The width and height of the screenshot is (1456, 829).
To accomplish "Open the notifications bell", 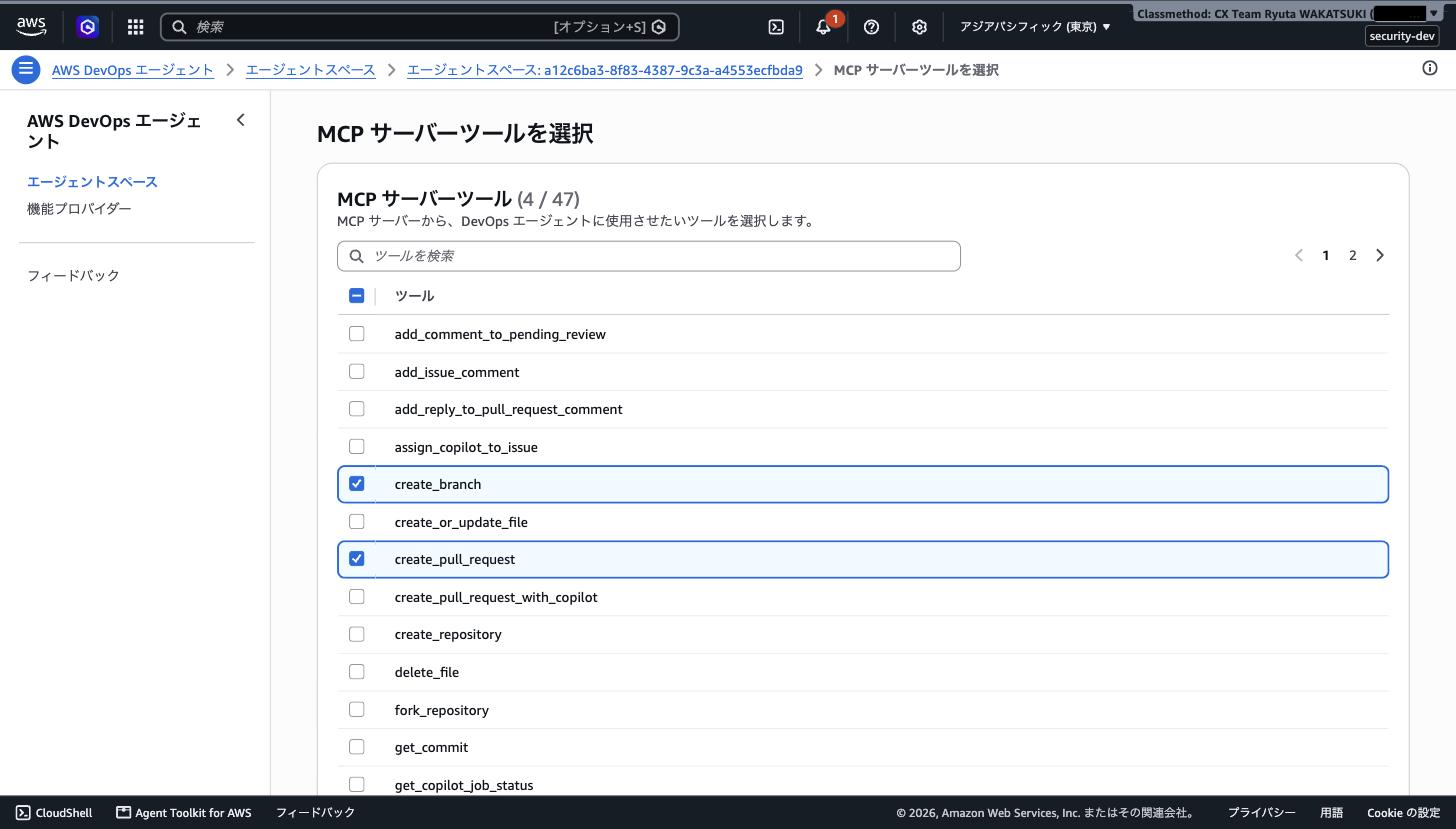I will [824, 27].
